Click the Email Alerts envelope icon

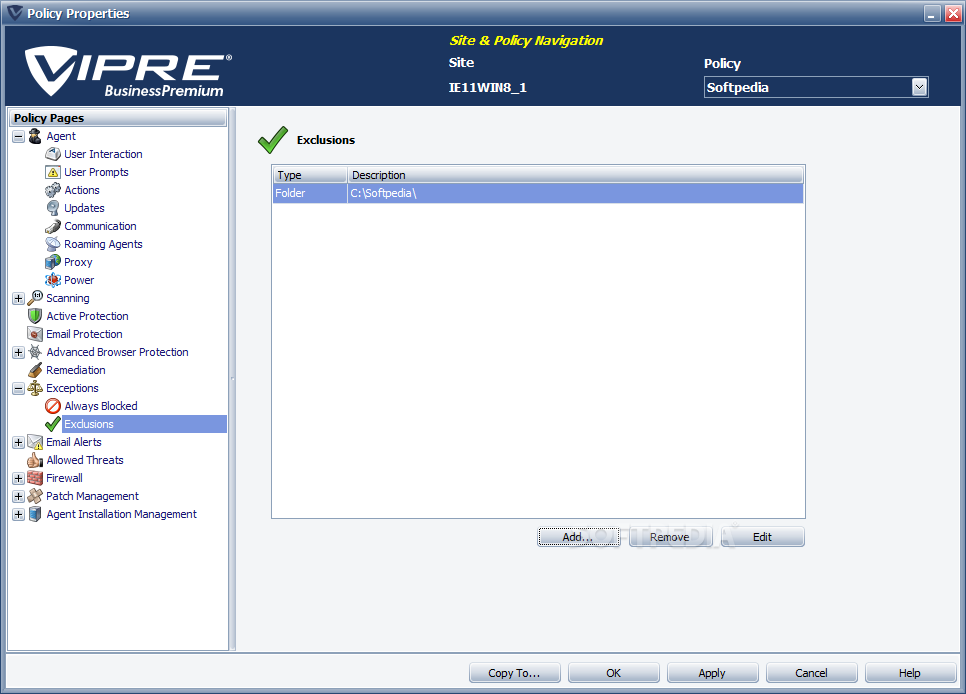tap(35, 442)
